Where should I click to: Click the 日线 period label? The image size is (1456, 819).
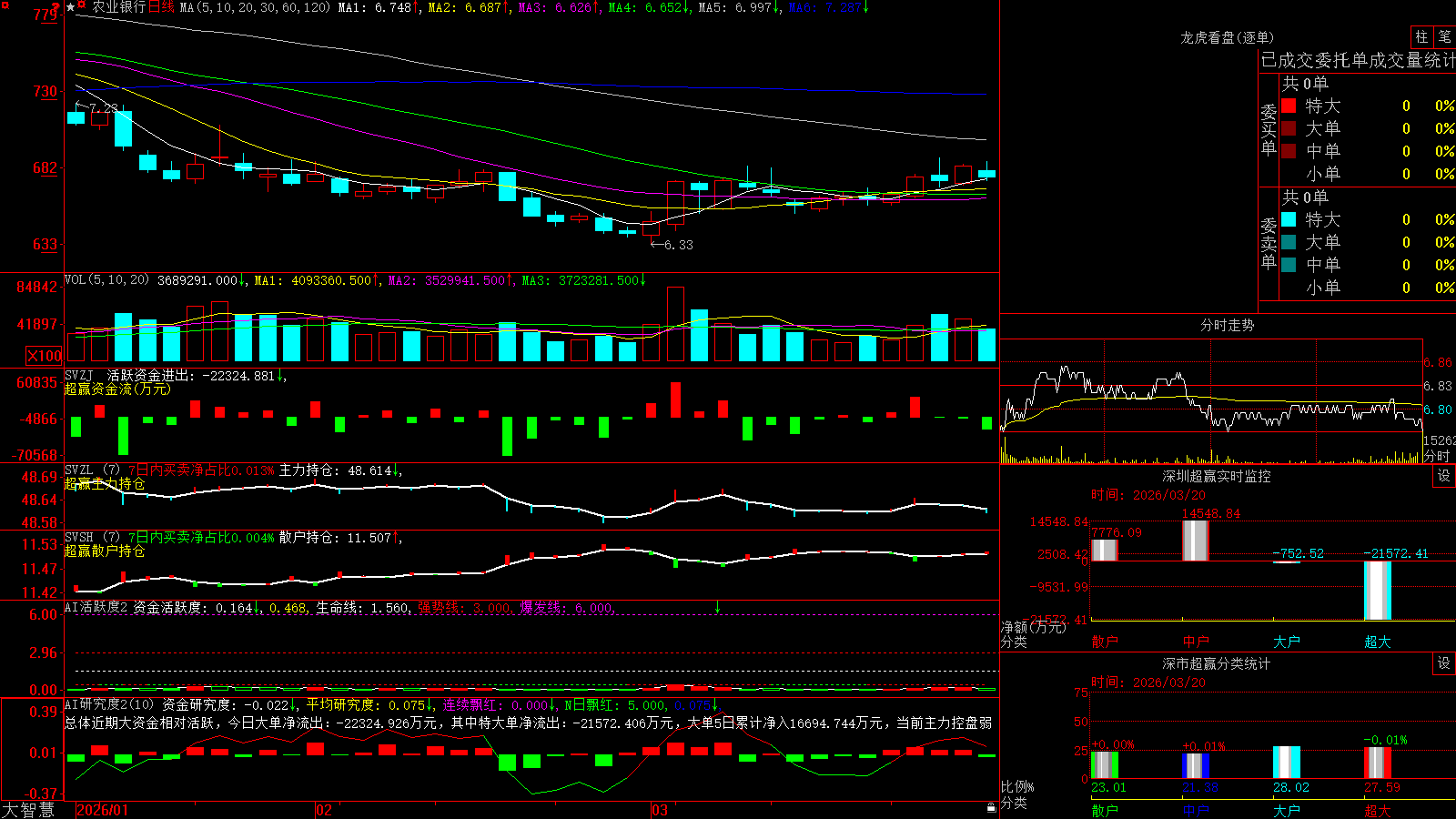(x=161, y=7)
